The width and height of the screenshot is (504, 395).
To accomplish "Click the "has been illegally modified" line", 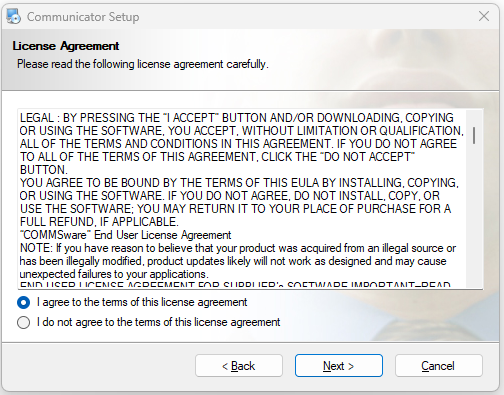I will point(233,261).
